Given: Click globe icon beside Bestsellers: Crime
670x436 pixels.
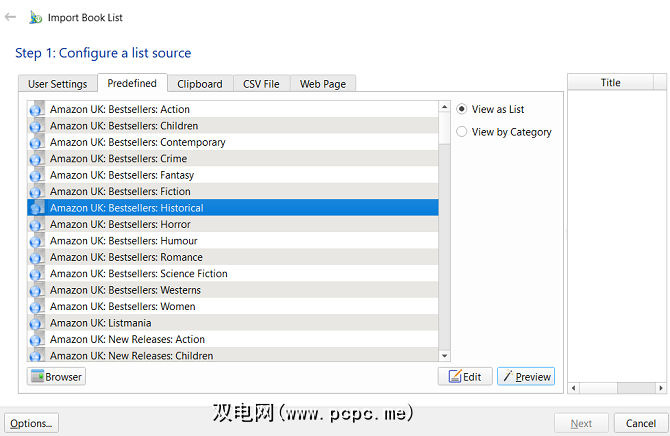Looking at the screenshot, I should [x=36, y=159].
